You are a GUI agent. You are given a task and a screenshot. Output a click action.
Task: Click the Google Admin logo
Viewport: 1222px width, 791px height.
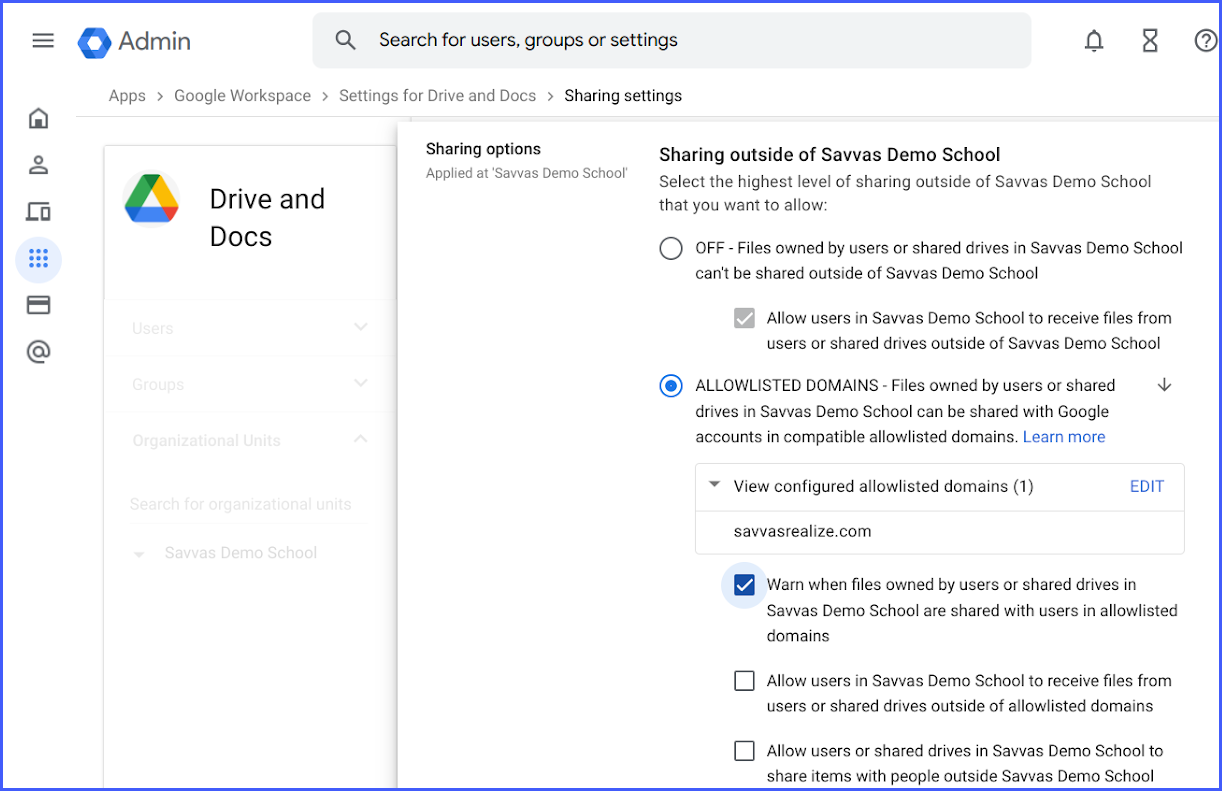(x=135, y=41)
